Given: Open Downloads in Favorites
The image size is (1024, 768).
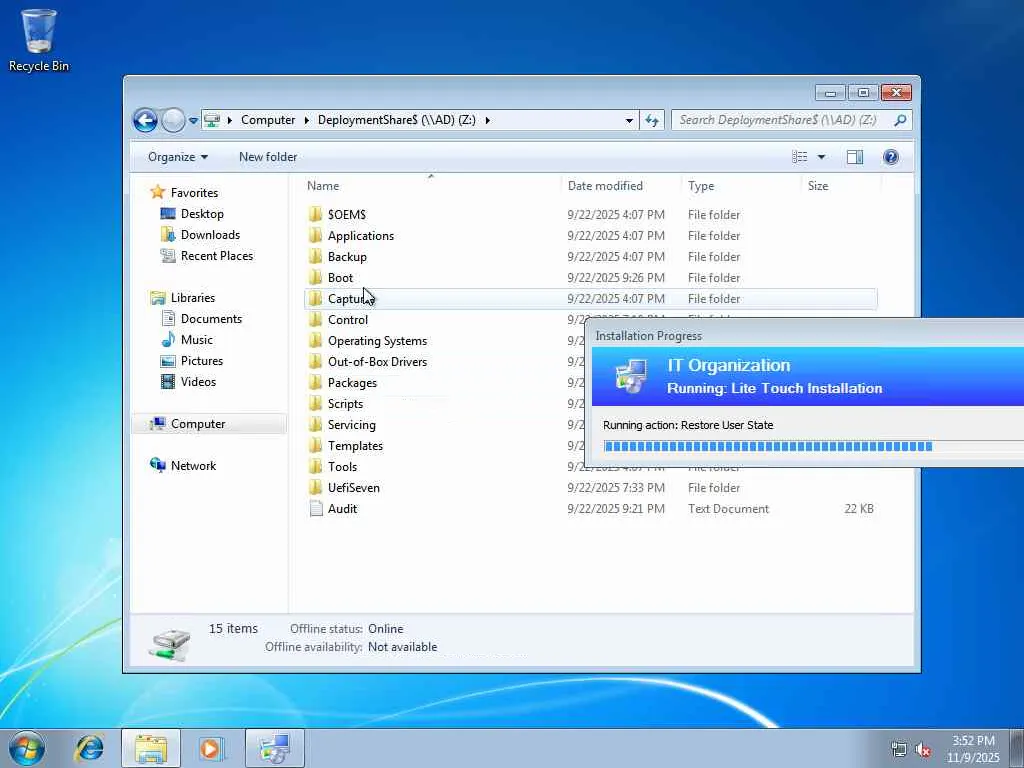Looking at the screenshot, I should tap(210, 234).
